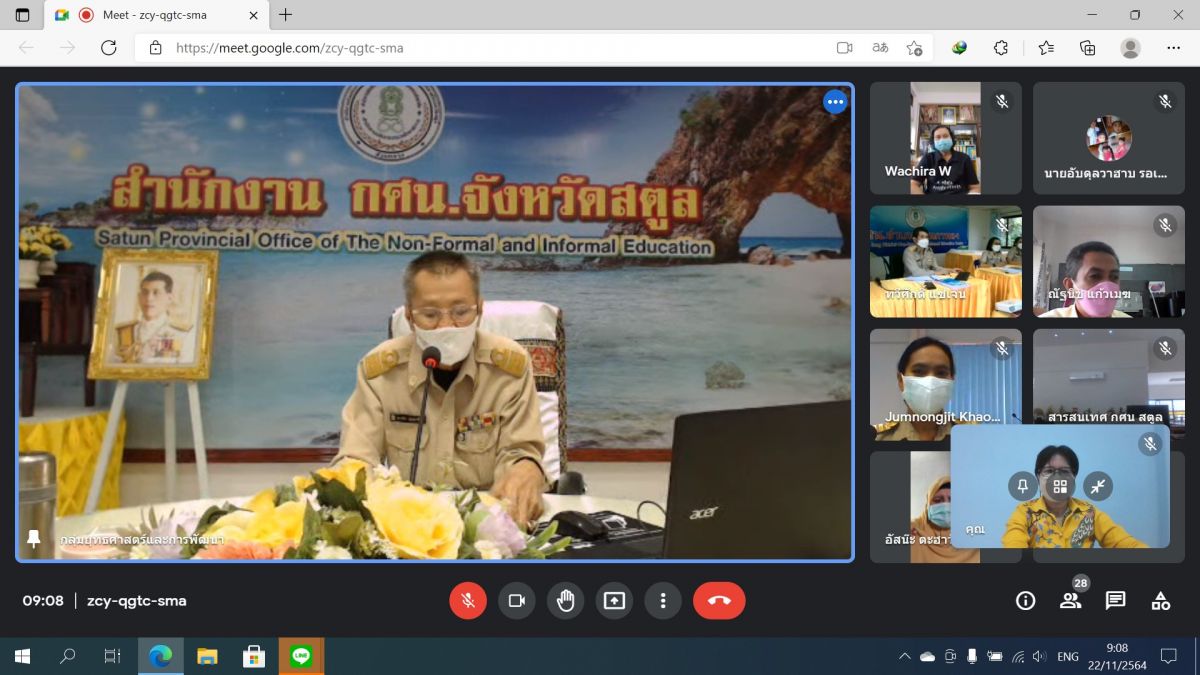This screenshot has height=675, width=1200.
Task: Open a new browser tab
Action: coord(286,15)
